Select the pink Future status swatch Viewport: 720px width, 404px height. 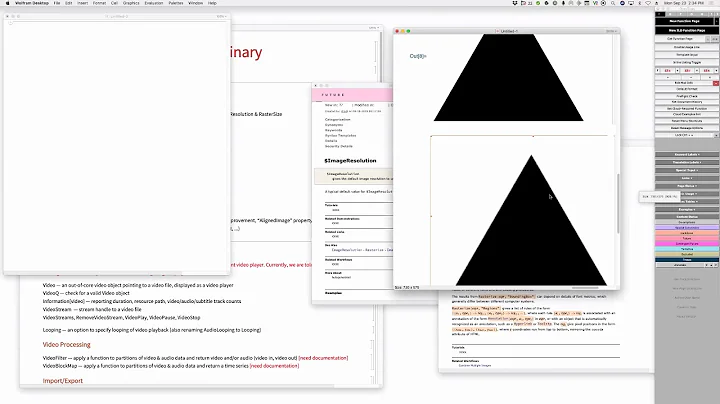click(687, 238)
